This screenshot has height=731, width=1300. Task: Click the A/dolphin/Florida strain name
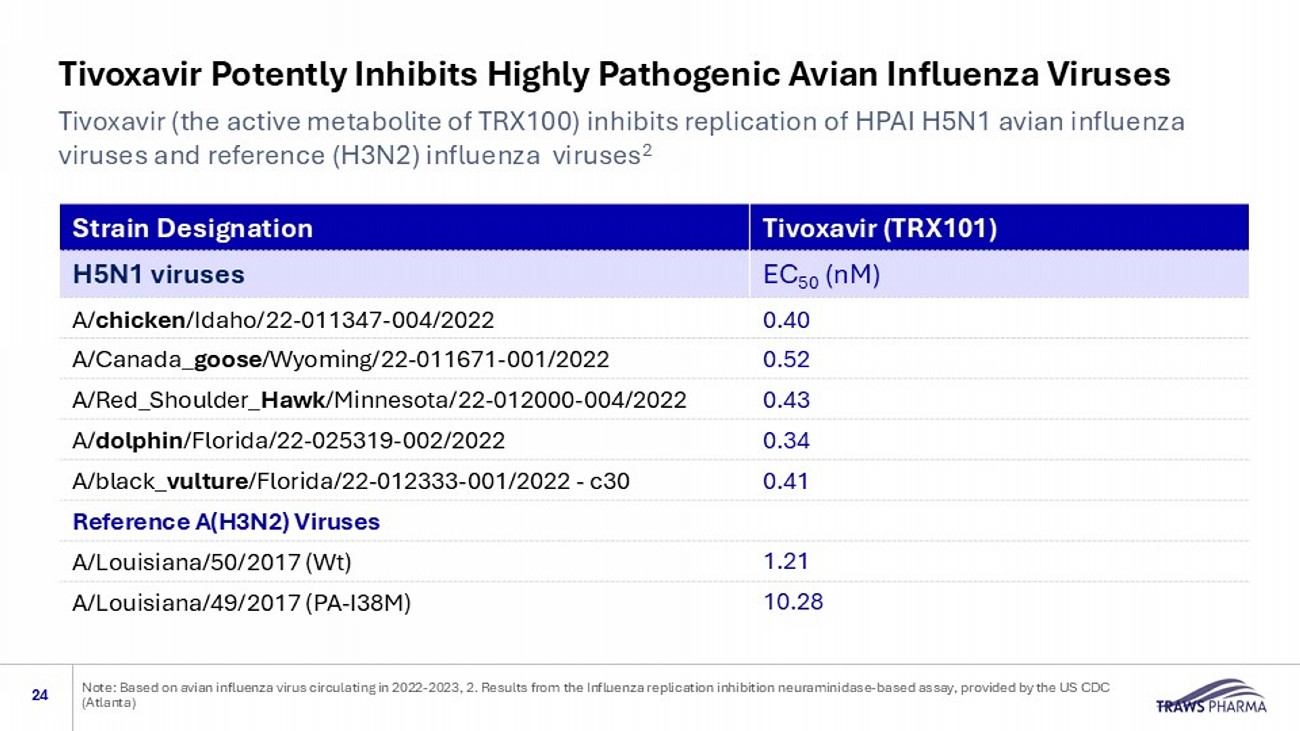(289, 441)
